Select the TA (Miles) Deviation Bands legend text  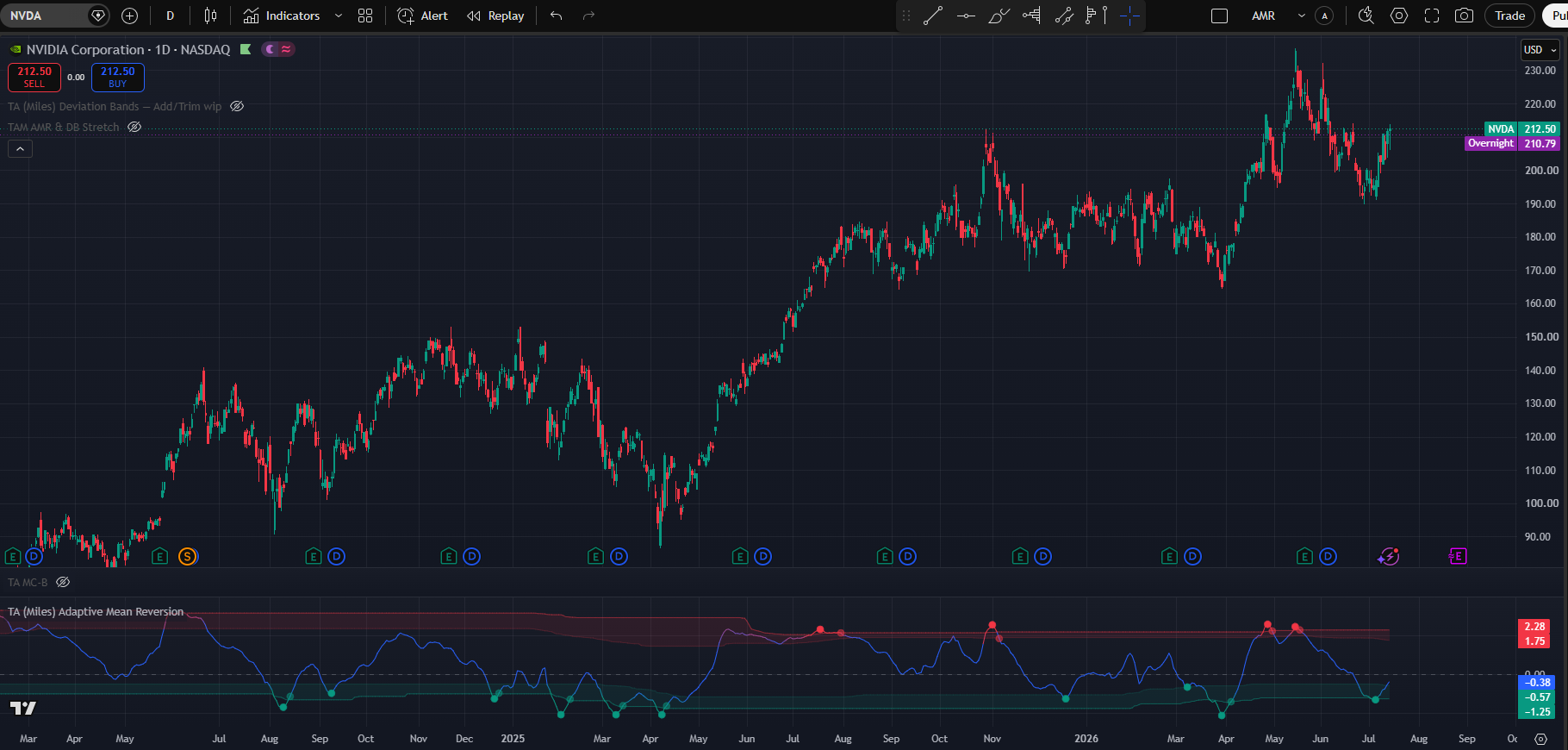(x=115, y=106)
